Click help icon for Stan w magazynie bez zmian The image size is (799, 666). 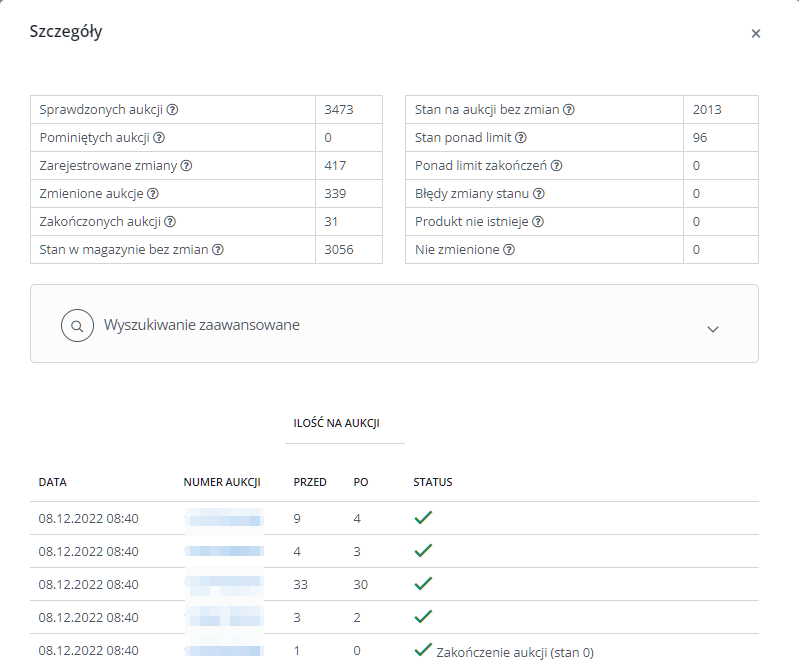[x=218, y=250]
